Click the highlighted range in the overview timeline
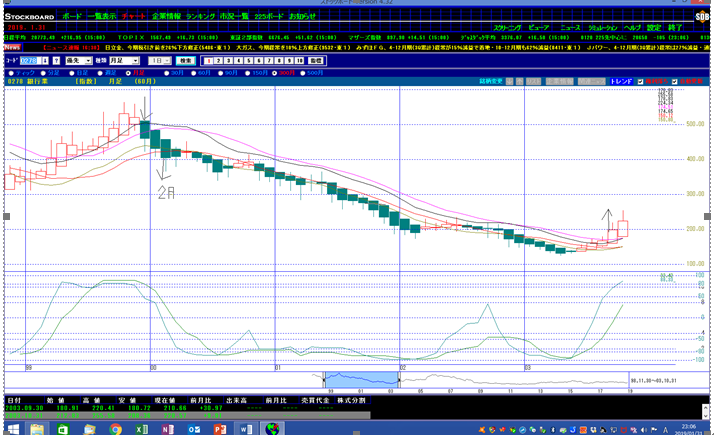714x435 pixels. [x=362, y=380]
